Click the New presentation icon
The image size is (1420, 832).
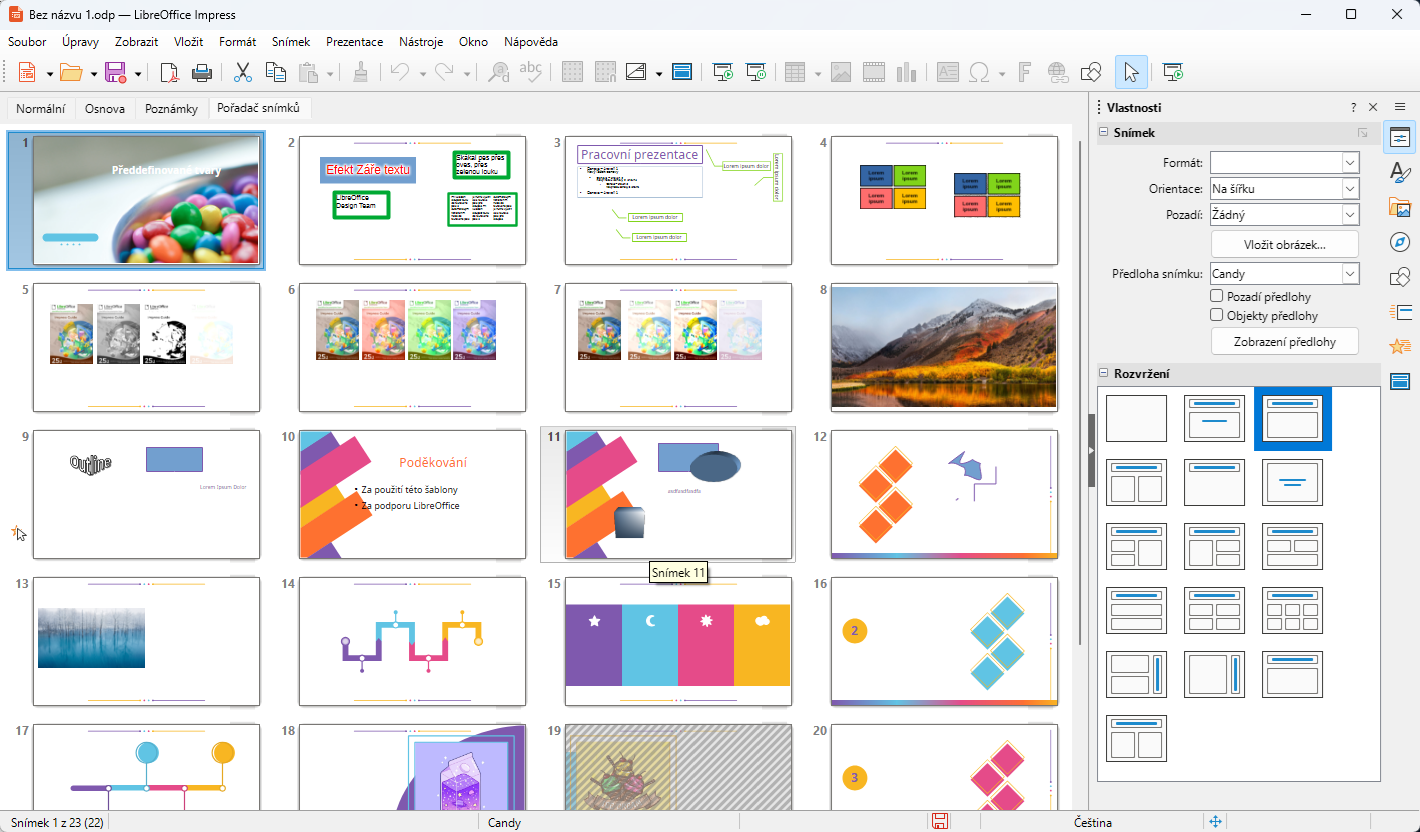(26, 72)
